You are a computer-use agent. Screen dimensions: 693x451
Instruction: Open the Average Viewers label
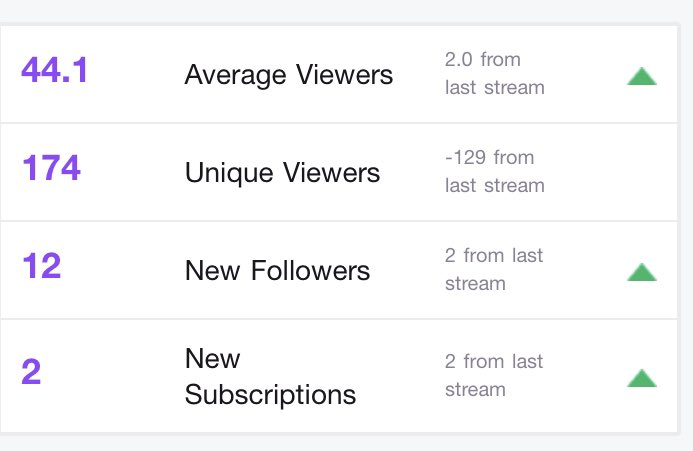pyautogui.click(x=289, y=75)
